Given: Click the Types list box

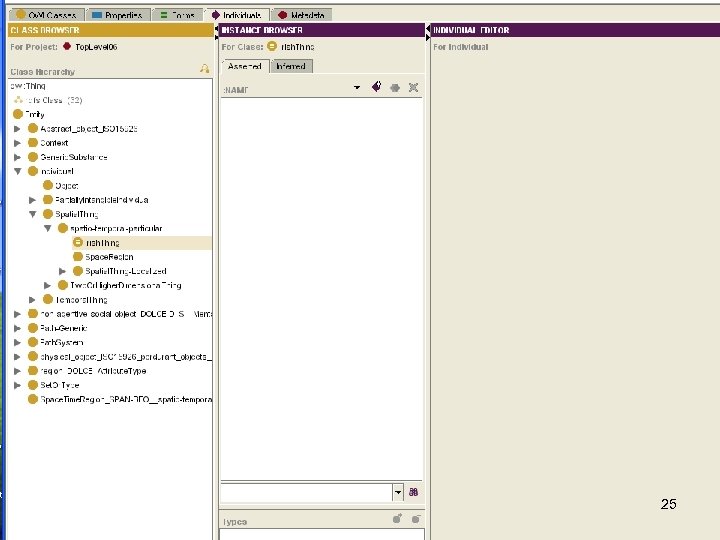Looking at the screenshot, I should (x=322, y=534).
